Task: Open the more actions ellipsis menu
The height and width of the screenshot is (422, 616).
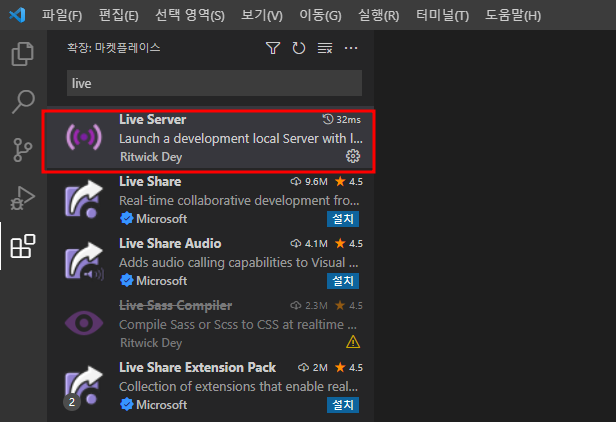Action: click(351, 48)
